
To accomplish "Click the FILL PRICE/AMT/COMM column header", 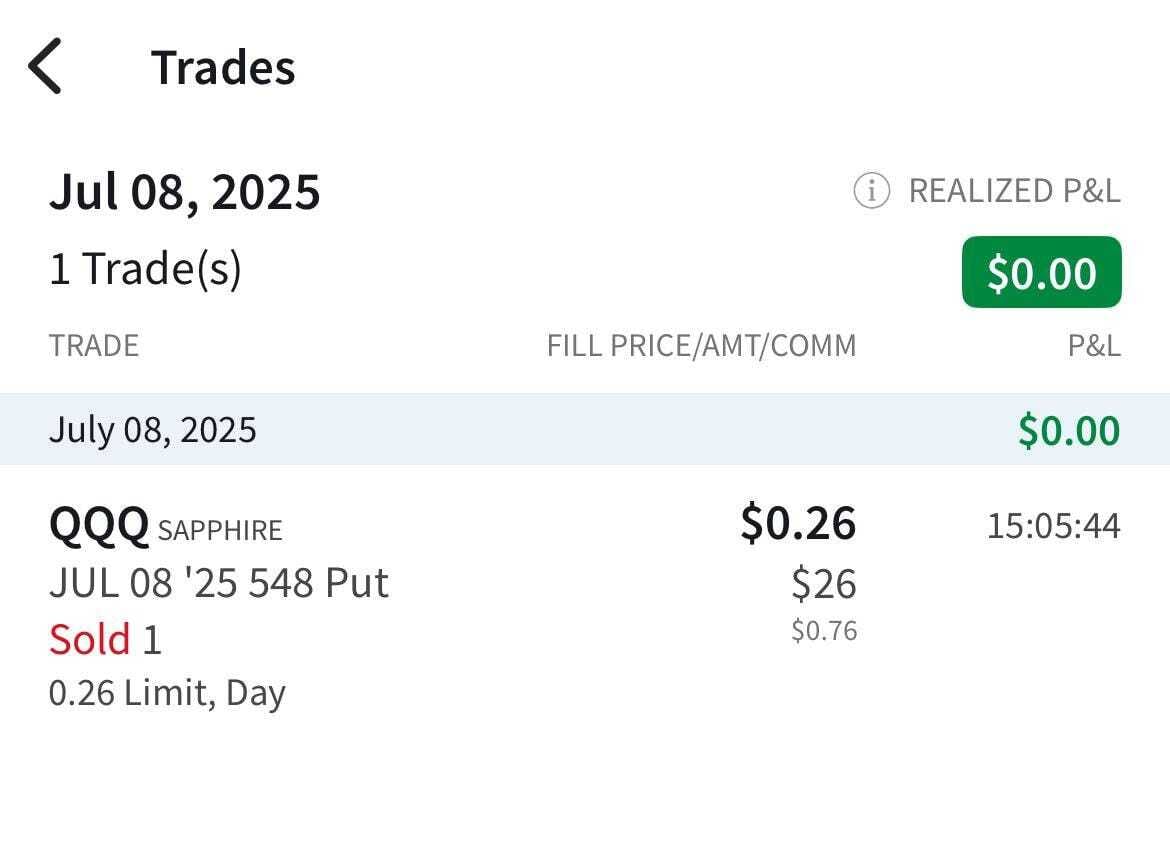I will click(x=701, y=346).
